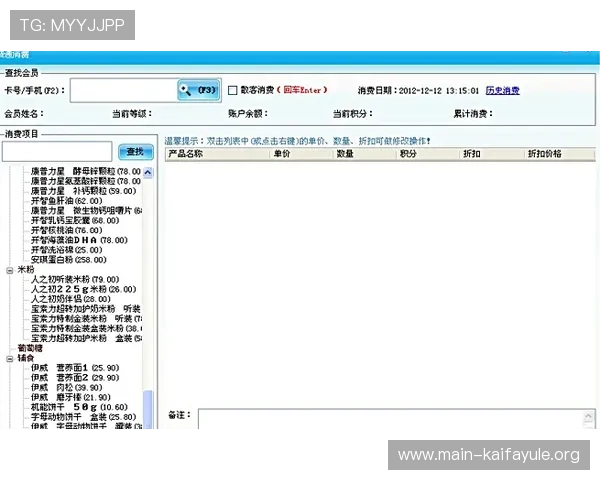600x480 pixels.
Task: Select the 辅食 category label
Action: tap(26, 358)
